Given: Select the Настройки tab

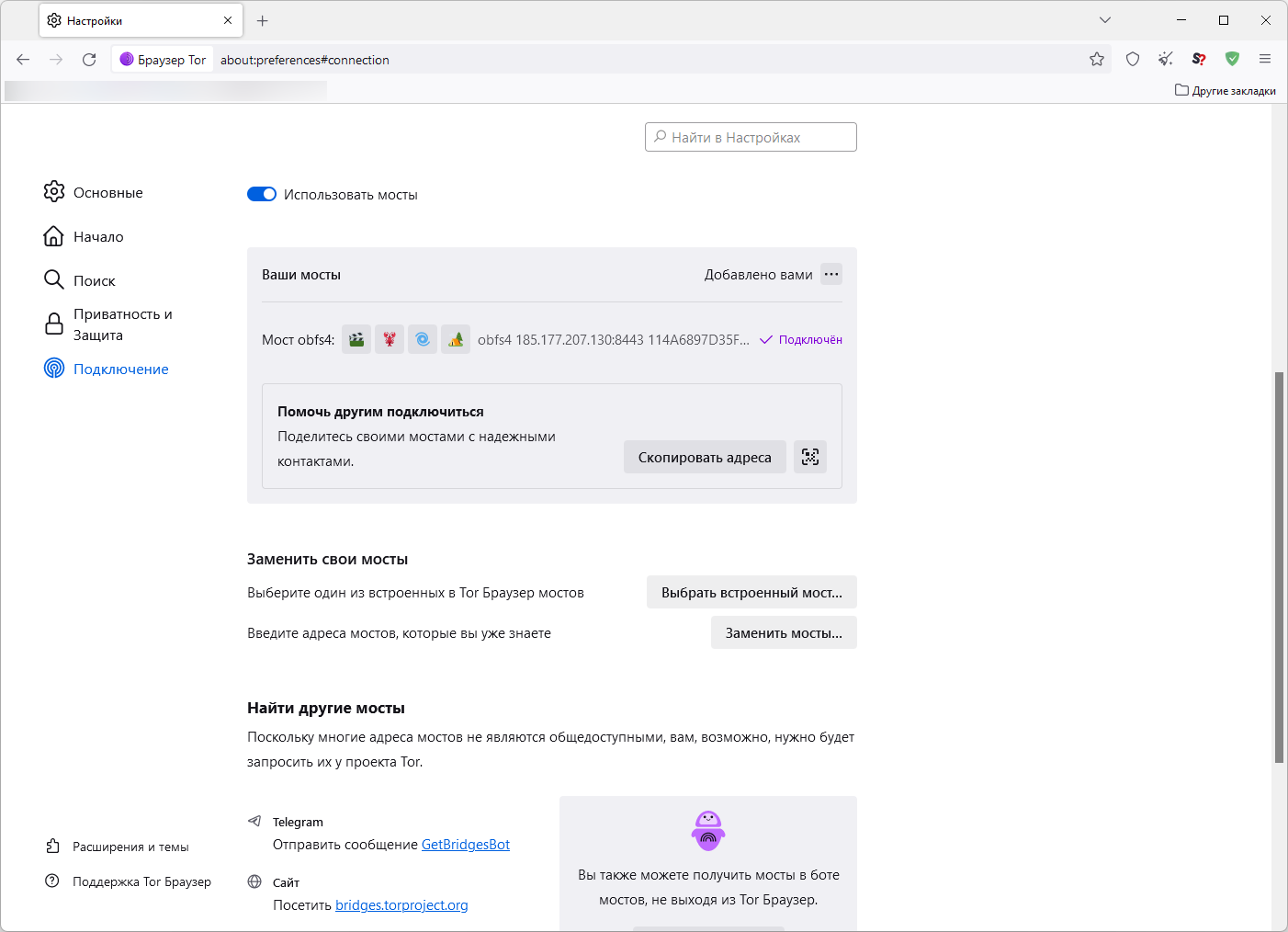Looking at the screenshot, I should pyautogui.click(x=141, y=20).
